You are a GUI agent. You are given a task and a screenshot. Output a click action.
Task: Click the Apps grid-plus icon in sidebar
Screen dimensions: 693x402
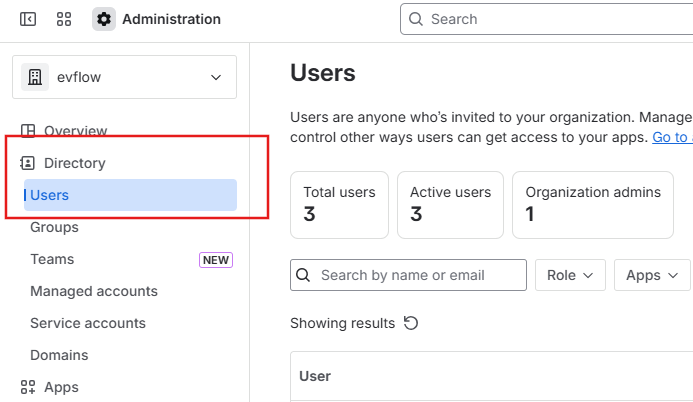[x=28, y=387]
